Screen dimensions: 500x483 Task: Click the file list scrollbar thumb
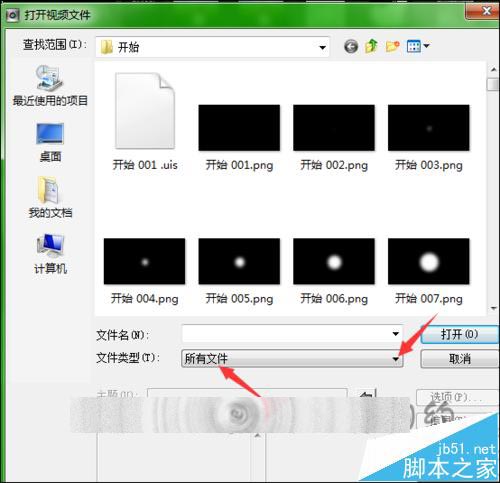pyautogui.click(x=492, y=84)
